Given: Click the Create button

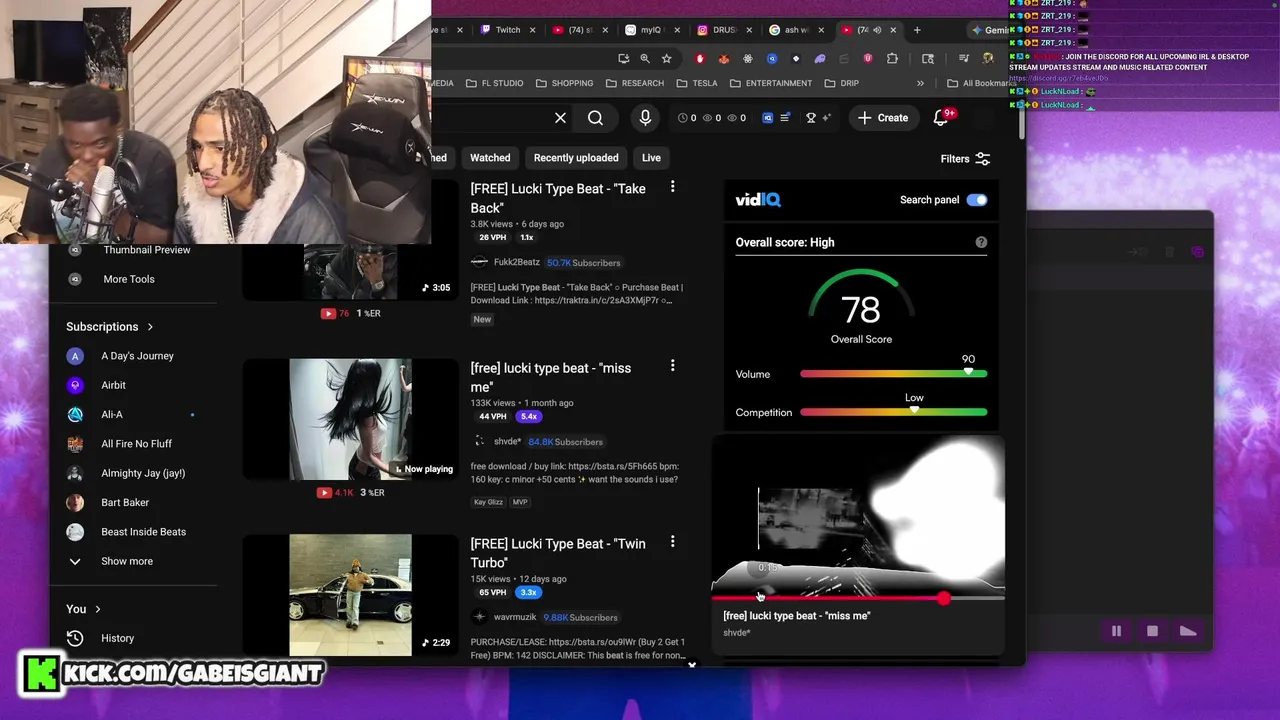Looking at the screenshot, I should pyautogui.click(x=883, y=118).
